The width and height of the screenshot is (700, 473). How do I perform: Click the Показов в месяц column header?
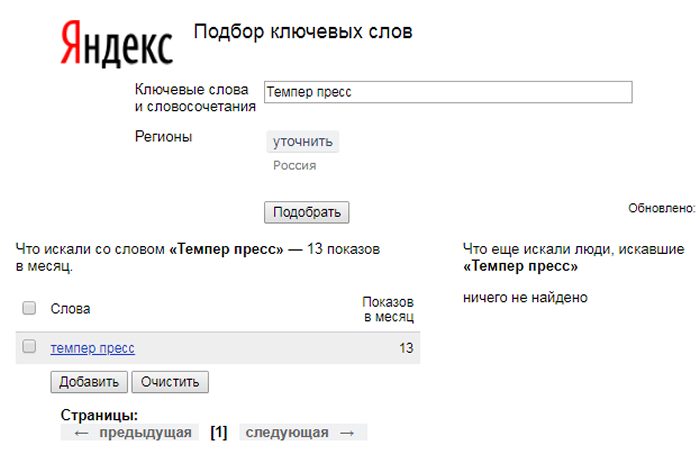(388, 309)
